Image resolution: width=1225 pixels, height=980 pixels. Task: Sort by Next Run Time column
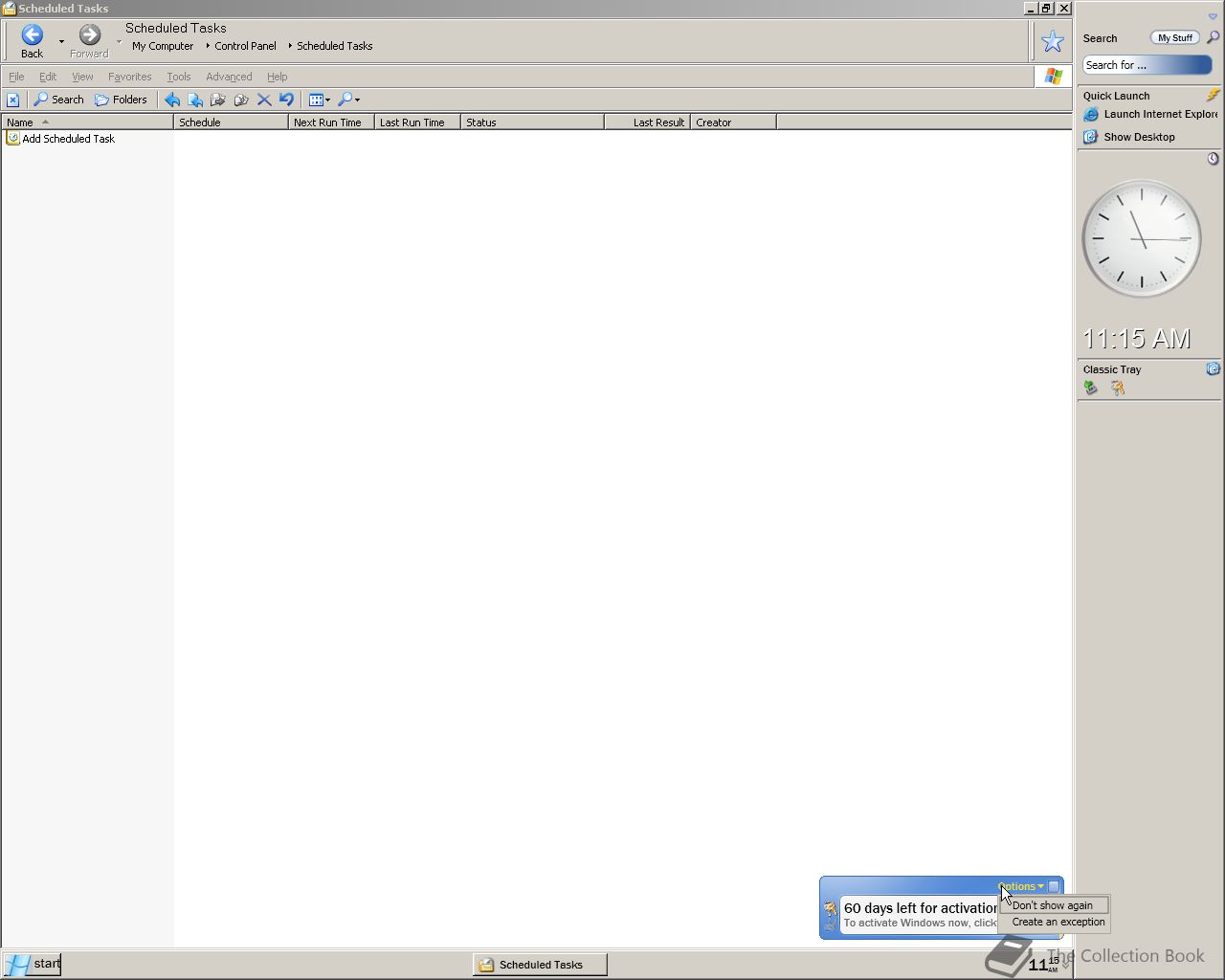(331, 122)
